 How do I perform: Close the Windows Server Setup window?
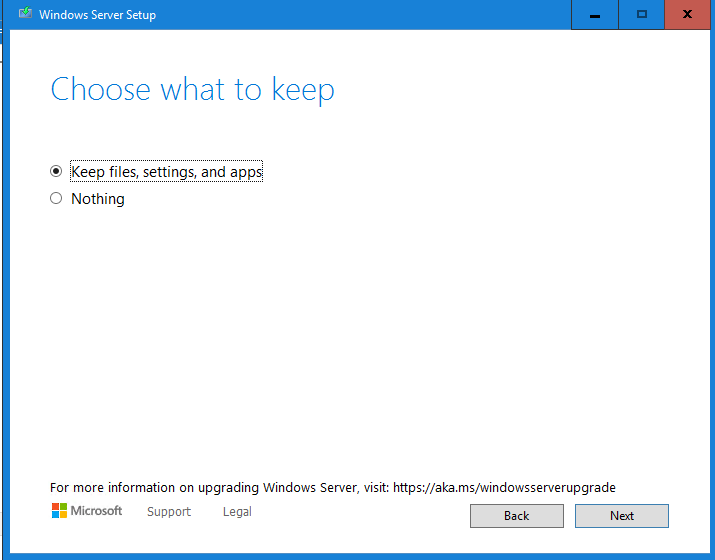687,15
